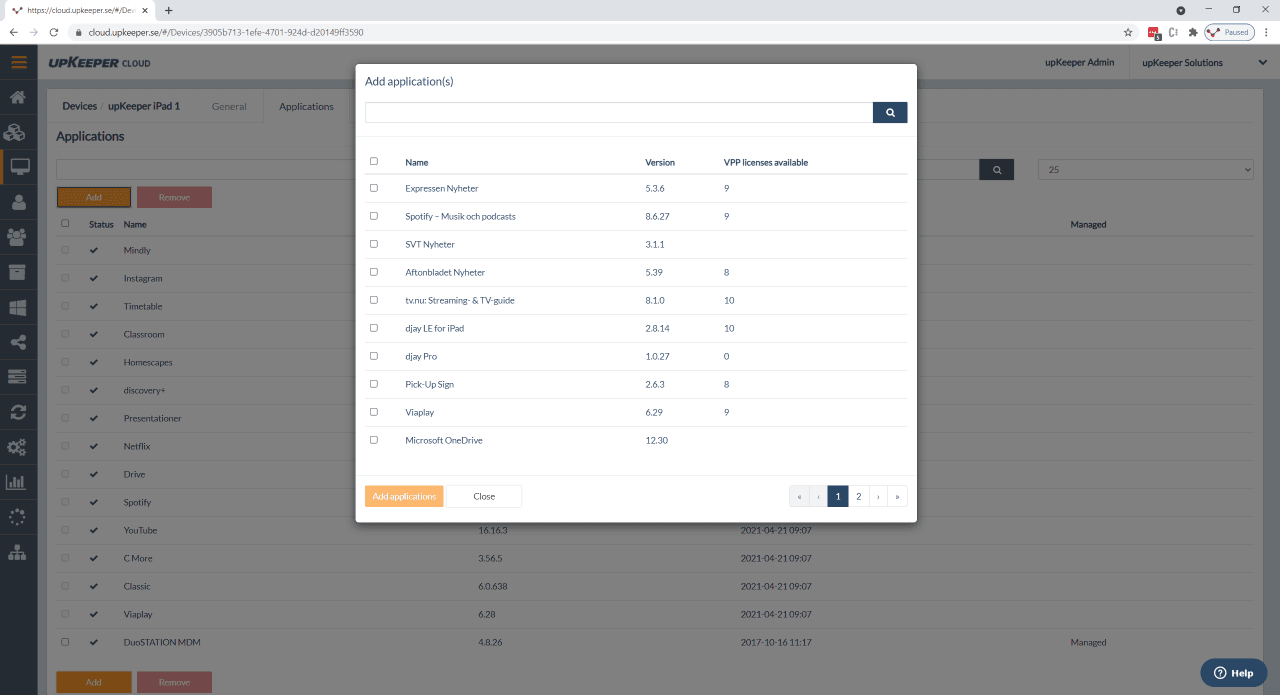This screenshot has height=695, width=1280.
Task: Open the page size dropdown showing 25
Action: (1146, 170)
